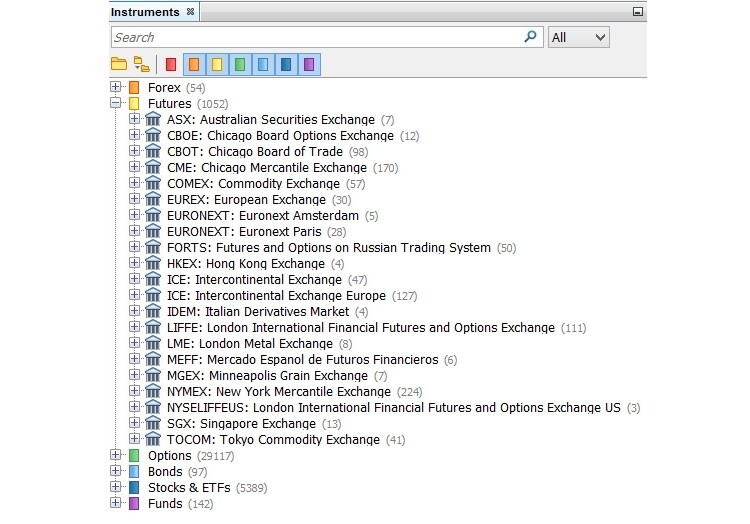
Task: Click the Euronext Paris building icon
Action: point(153,231)
